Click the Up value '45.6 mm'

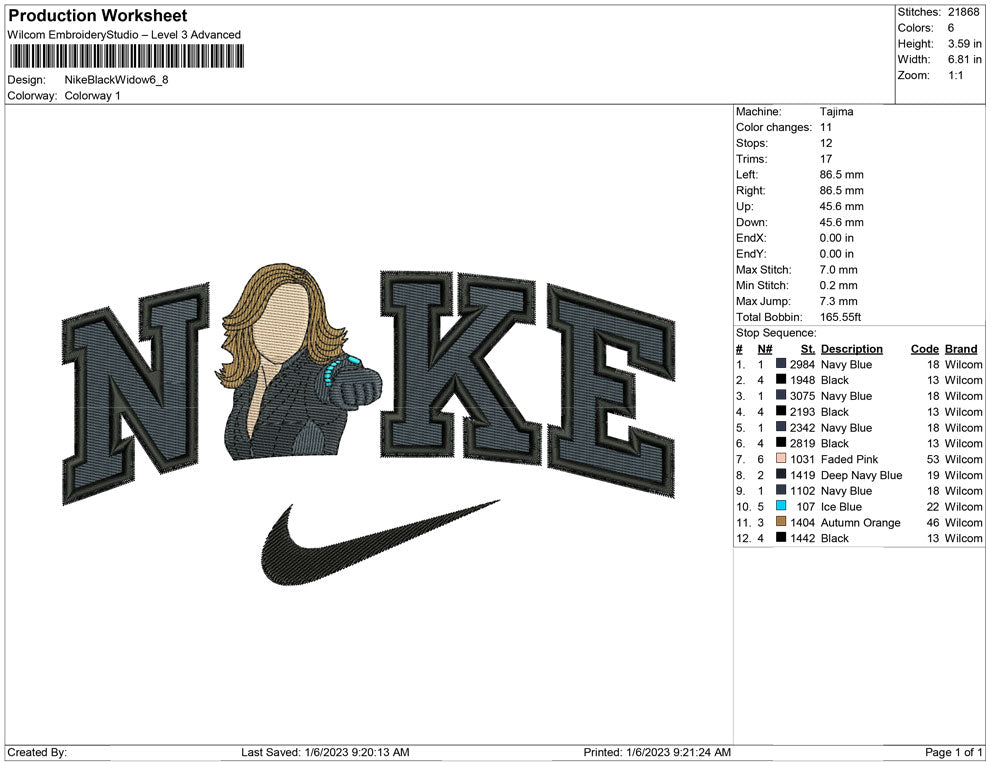842,206
